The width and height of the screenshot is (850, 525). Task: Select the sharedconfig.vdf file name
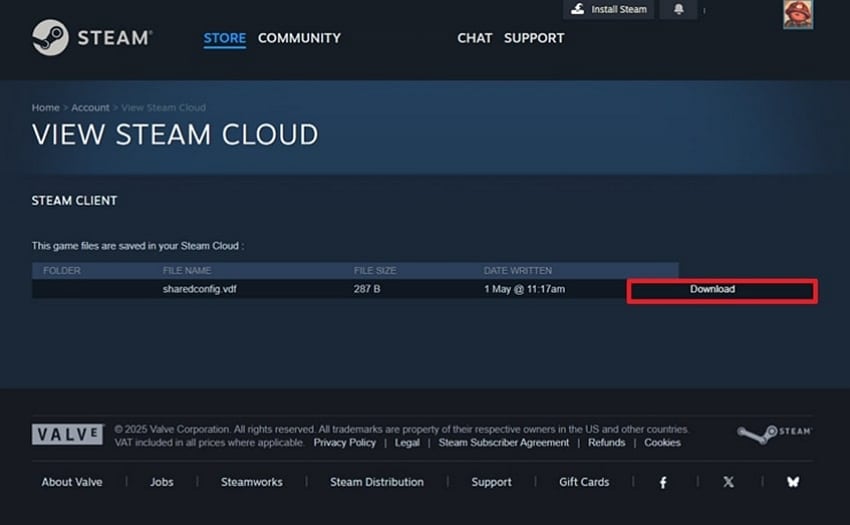(x=199, y=289)
